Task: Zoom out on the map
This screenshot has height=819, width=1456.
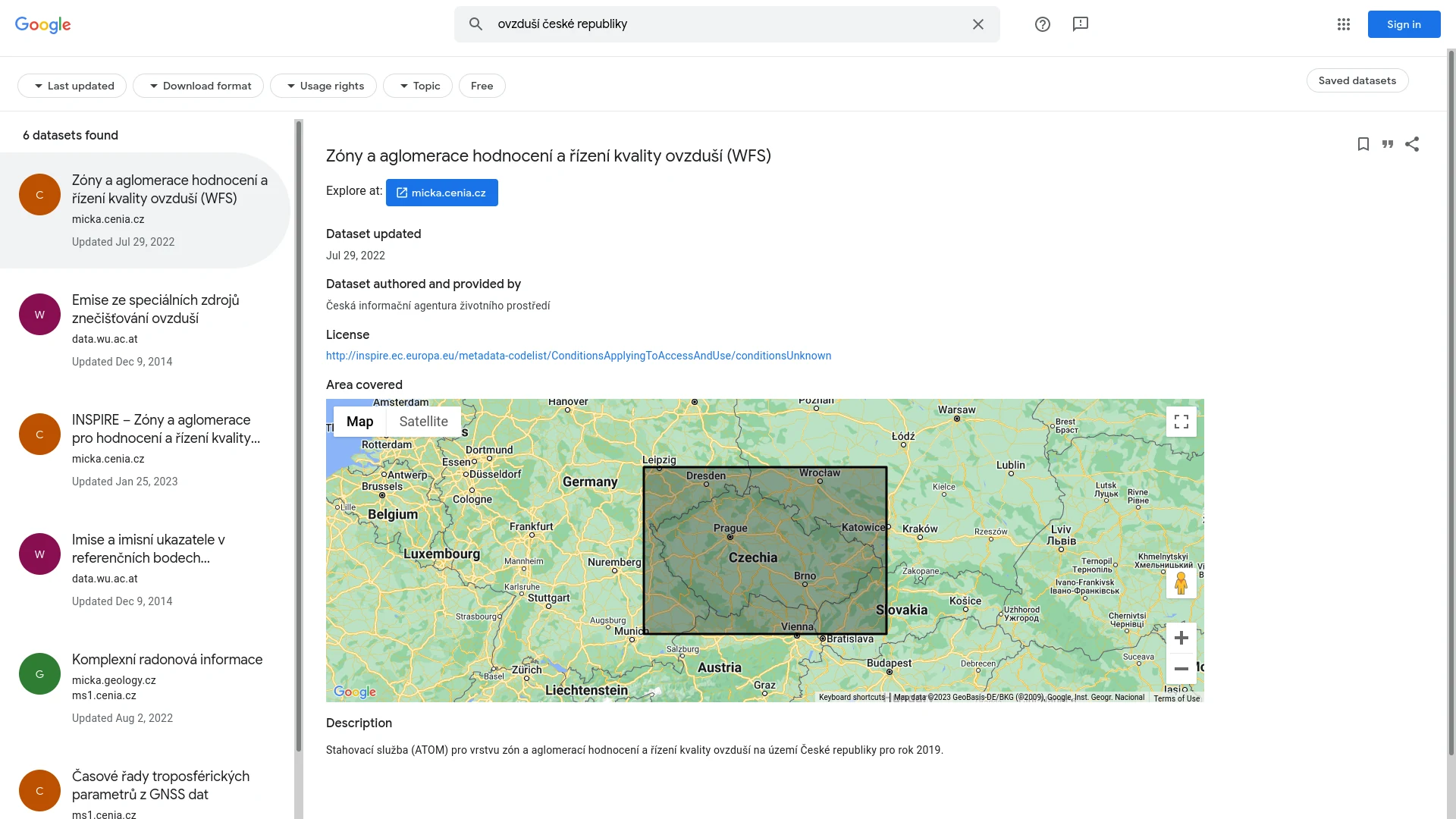Action: 1181,669
